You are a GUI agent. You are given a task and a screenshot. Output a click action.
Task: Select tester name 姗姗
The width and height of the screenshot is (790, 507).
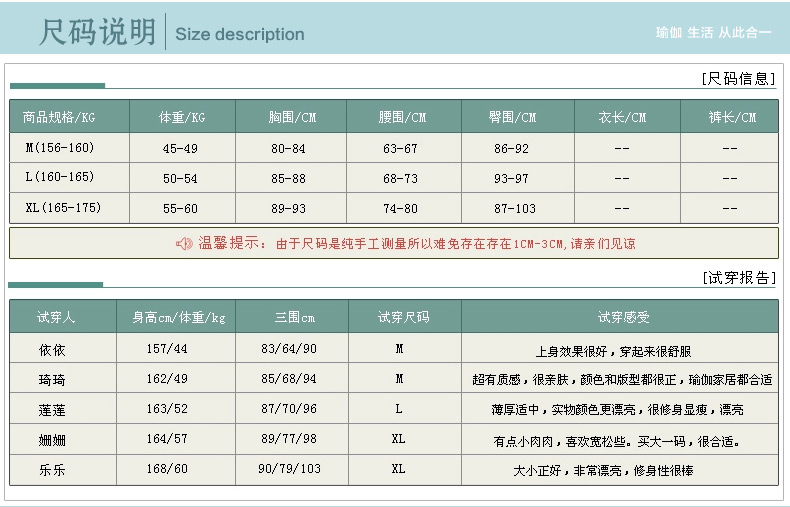point(52,440)
